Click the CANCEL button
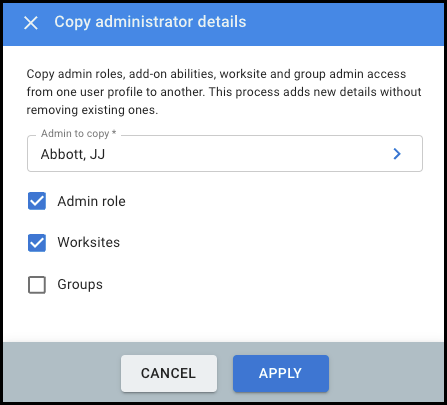The height and width of the screenshot is (405, 447). 169,373
